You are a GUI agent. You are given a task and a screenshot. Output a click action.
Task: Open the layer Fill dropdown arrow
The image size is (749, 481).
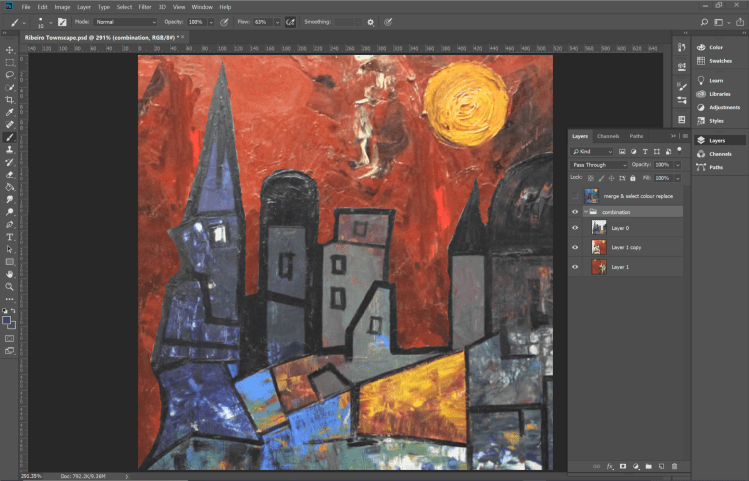click(677, 178)
